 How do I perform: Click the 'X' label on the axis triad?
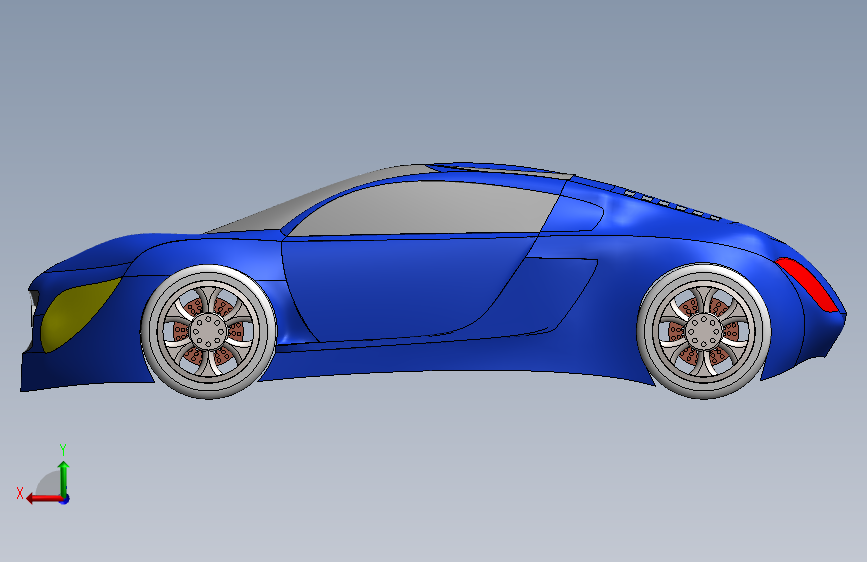20,493
